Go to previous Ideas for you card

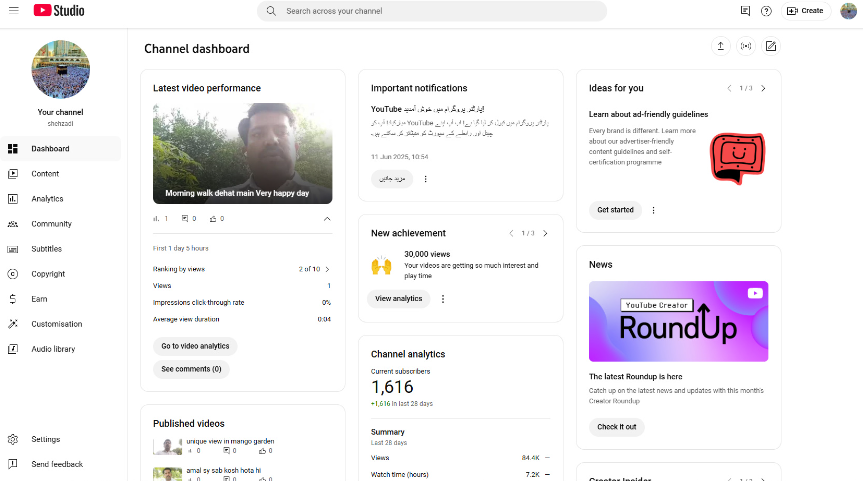point(729,88)
